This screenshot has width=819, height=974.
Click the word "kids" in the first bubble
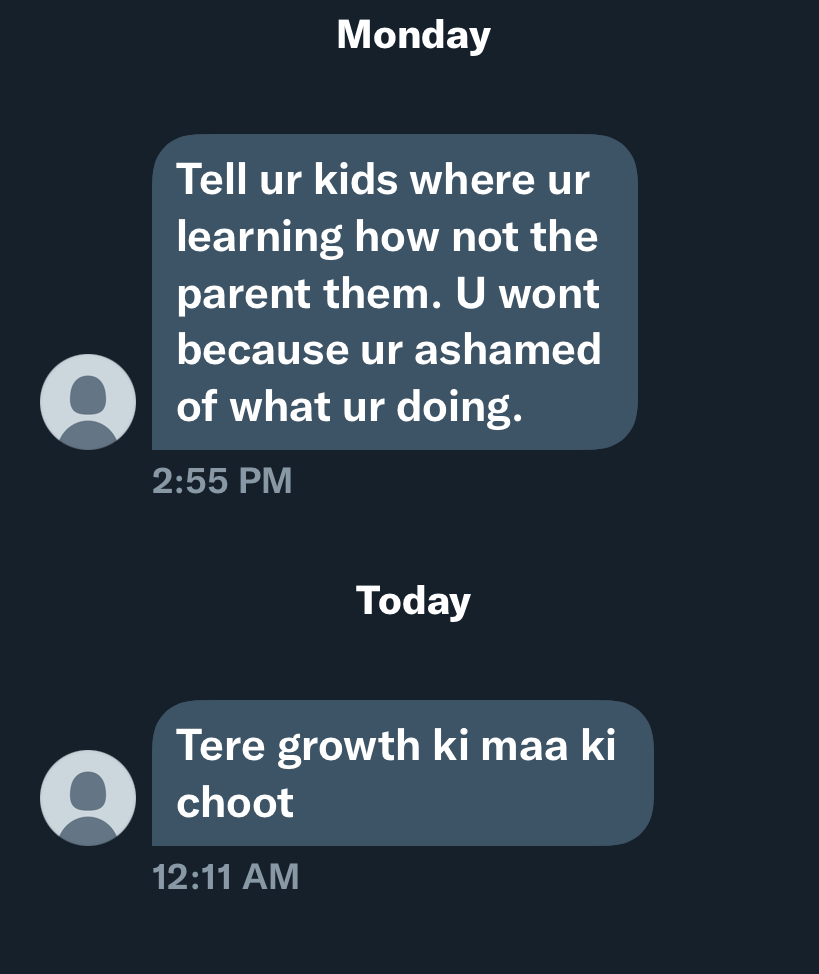pyautogui.click(x=355, y=180)
